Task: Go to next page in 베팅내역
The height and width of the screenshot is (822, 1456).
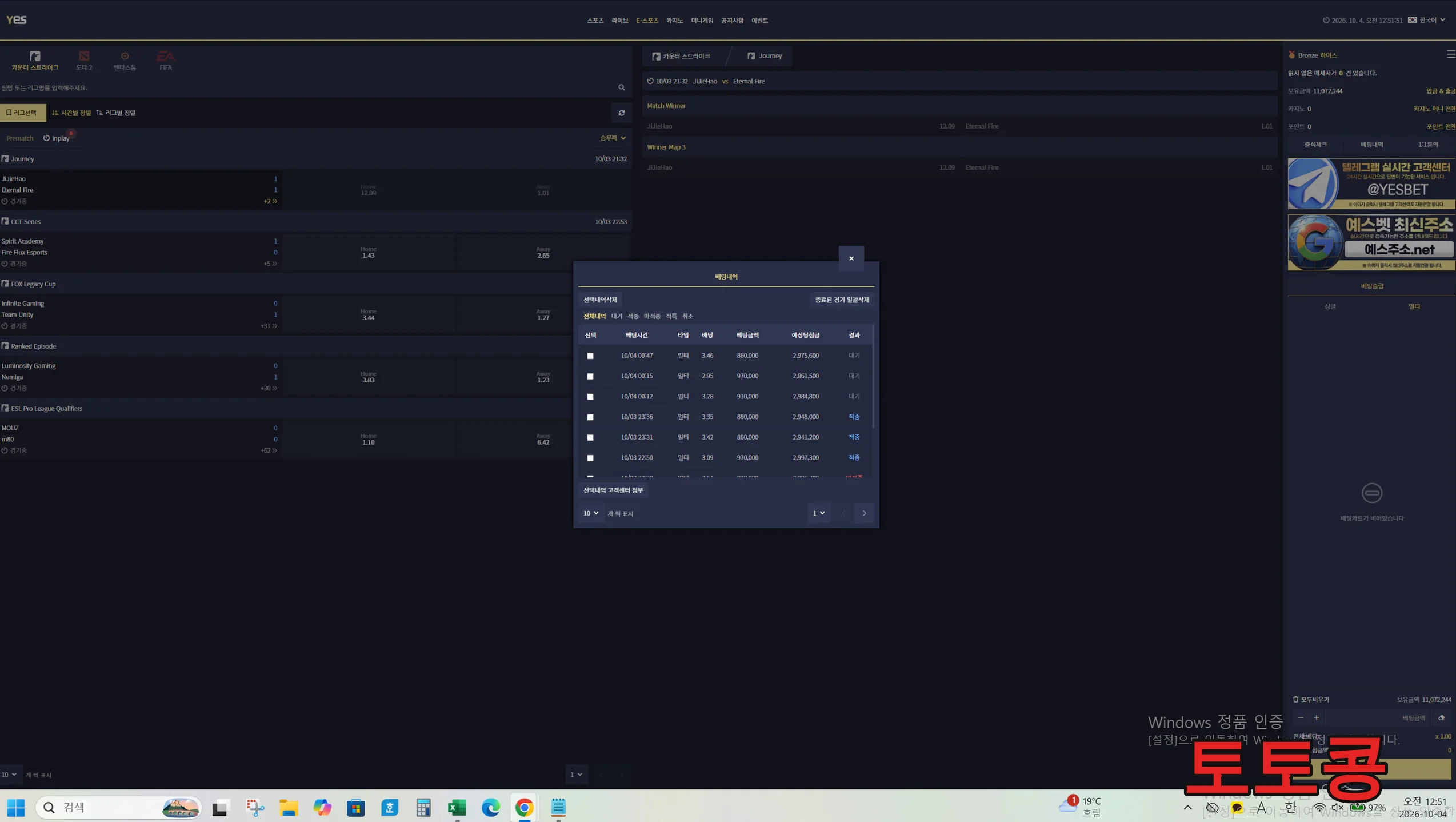Action: pyautogui.click(x=864, y=513)
